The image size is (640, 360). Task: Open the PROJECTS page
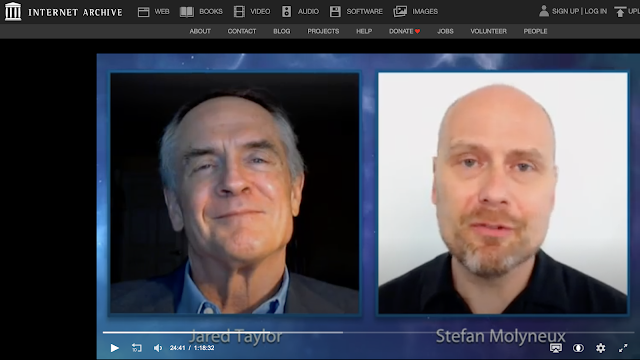tap(323, 31)
